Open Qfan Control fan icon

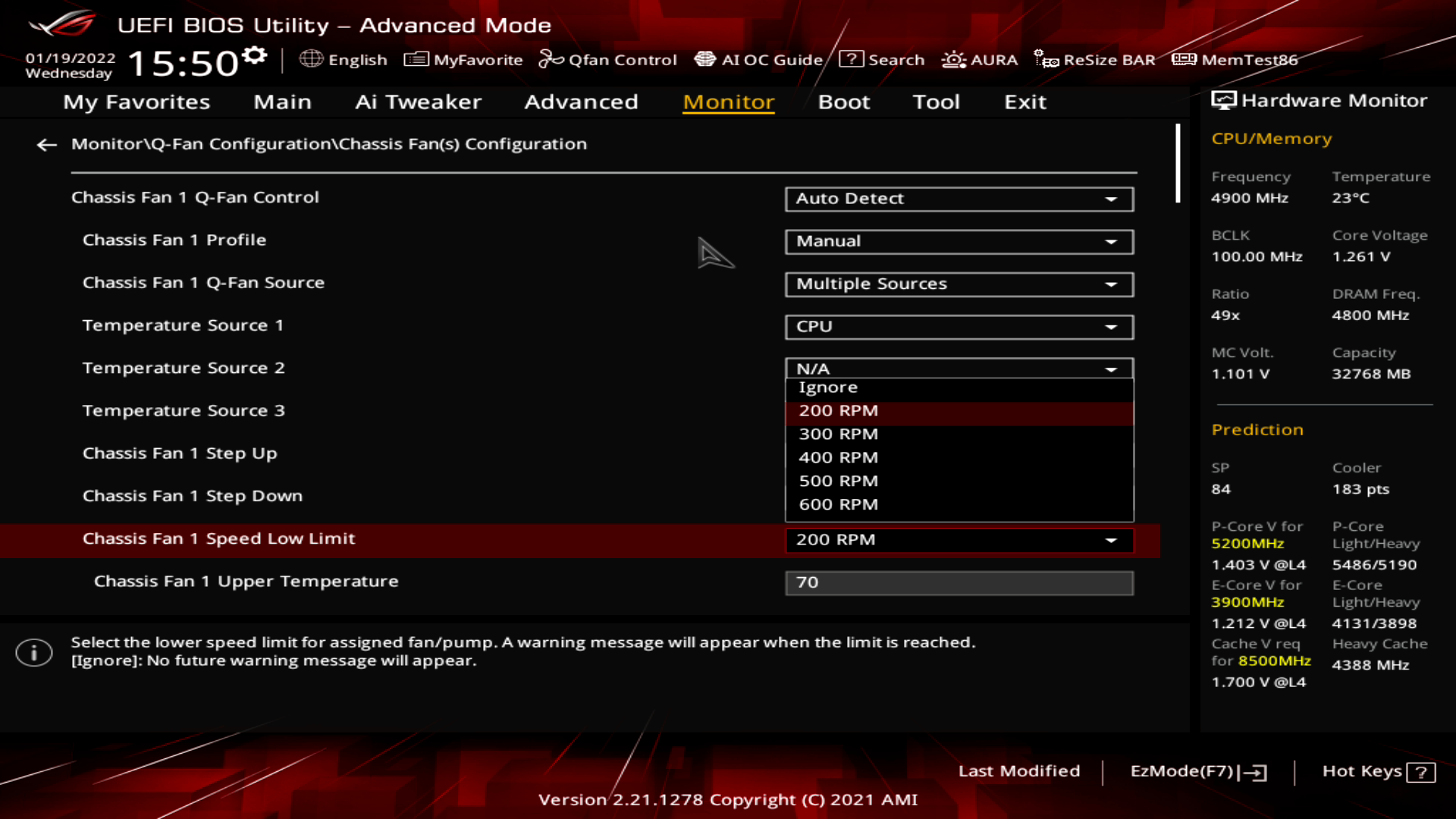551,59
